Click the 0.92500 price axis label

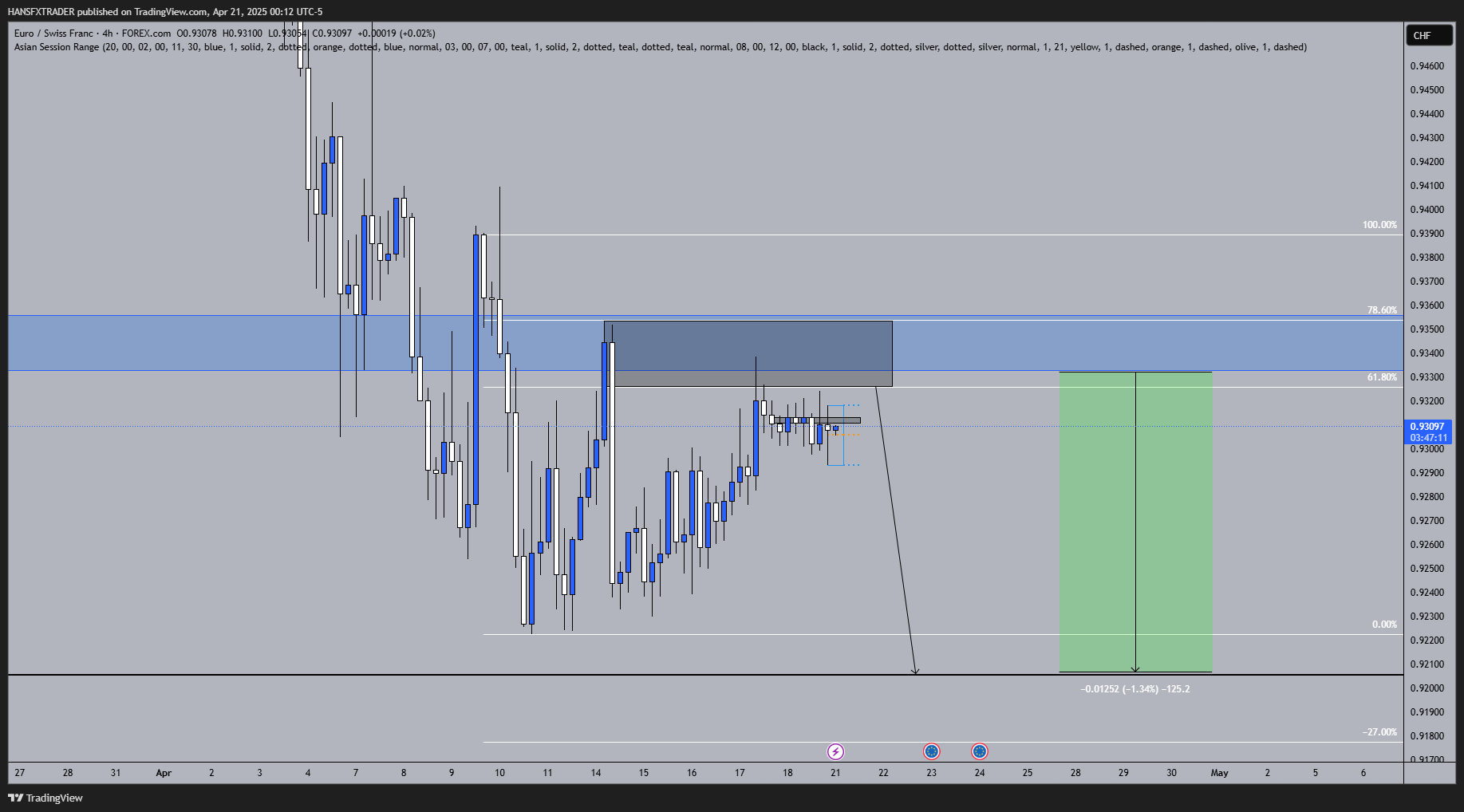[x=1427, y=569]
